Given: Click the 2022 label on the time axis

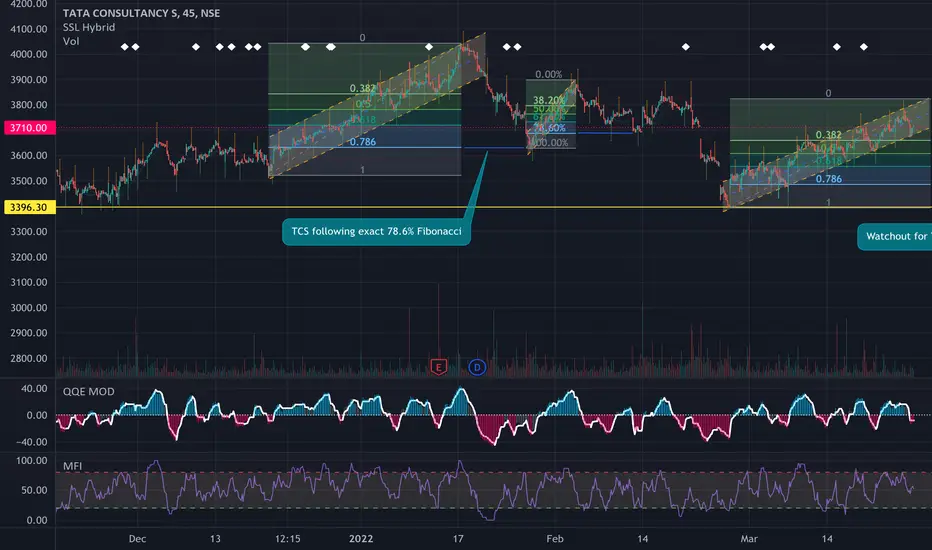Looking at the screenshot, I should point(361,539).
